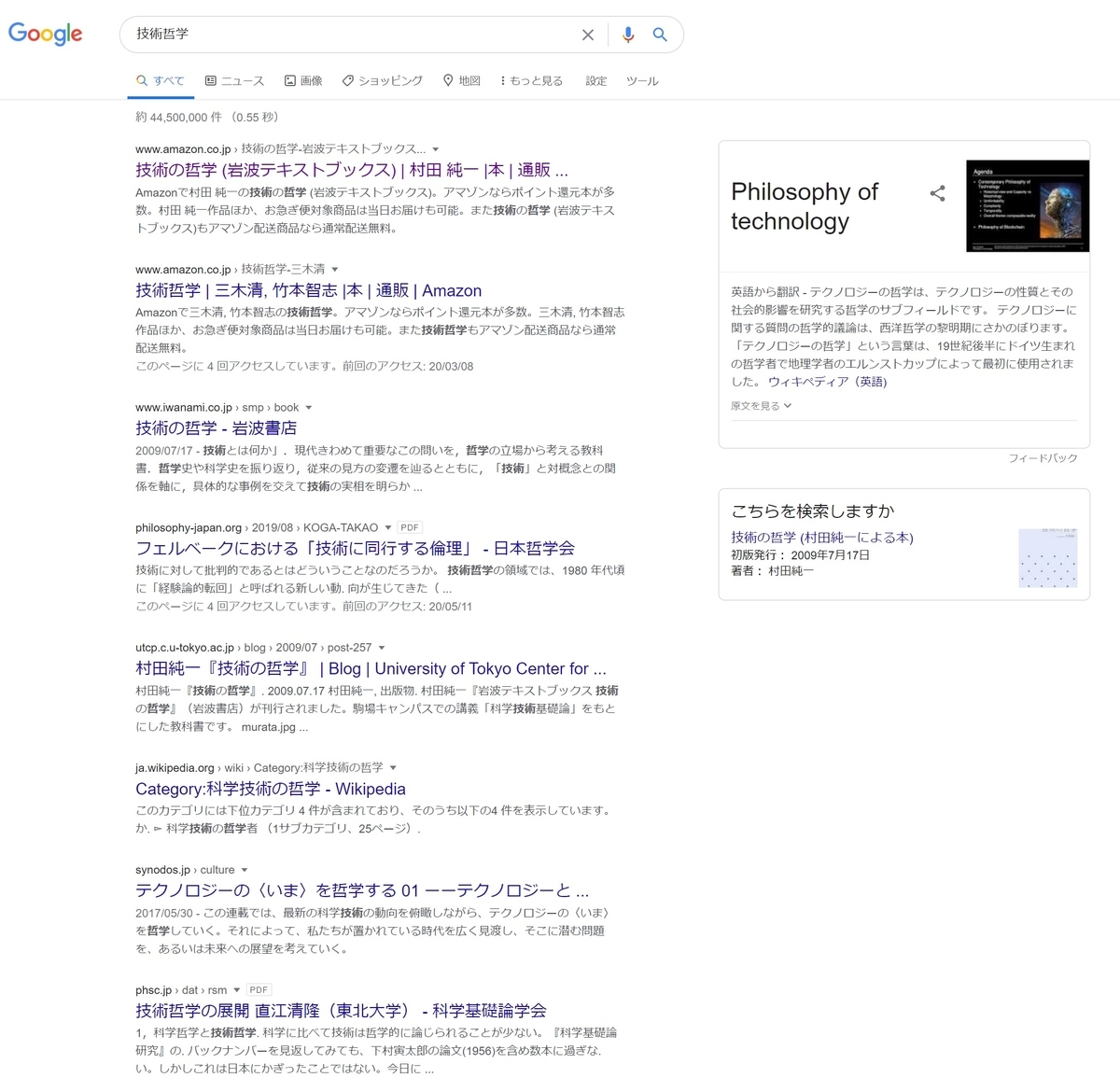Open the philosophy-japan.org result options arrow
This screenshot has width=1120, height=1092.
(x=388, y=528)
